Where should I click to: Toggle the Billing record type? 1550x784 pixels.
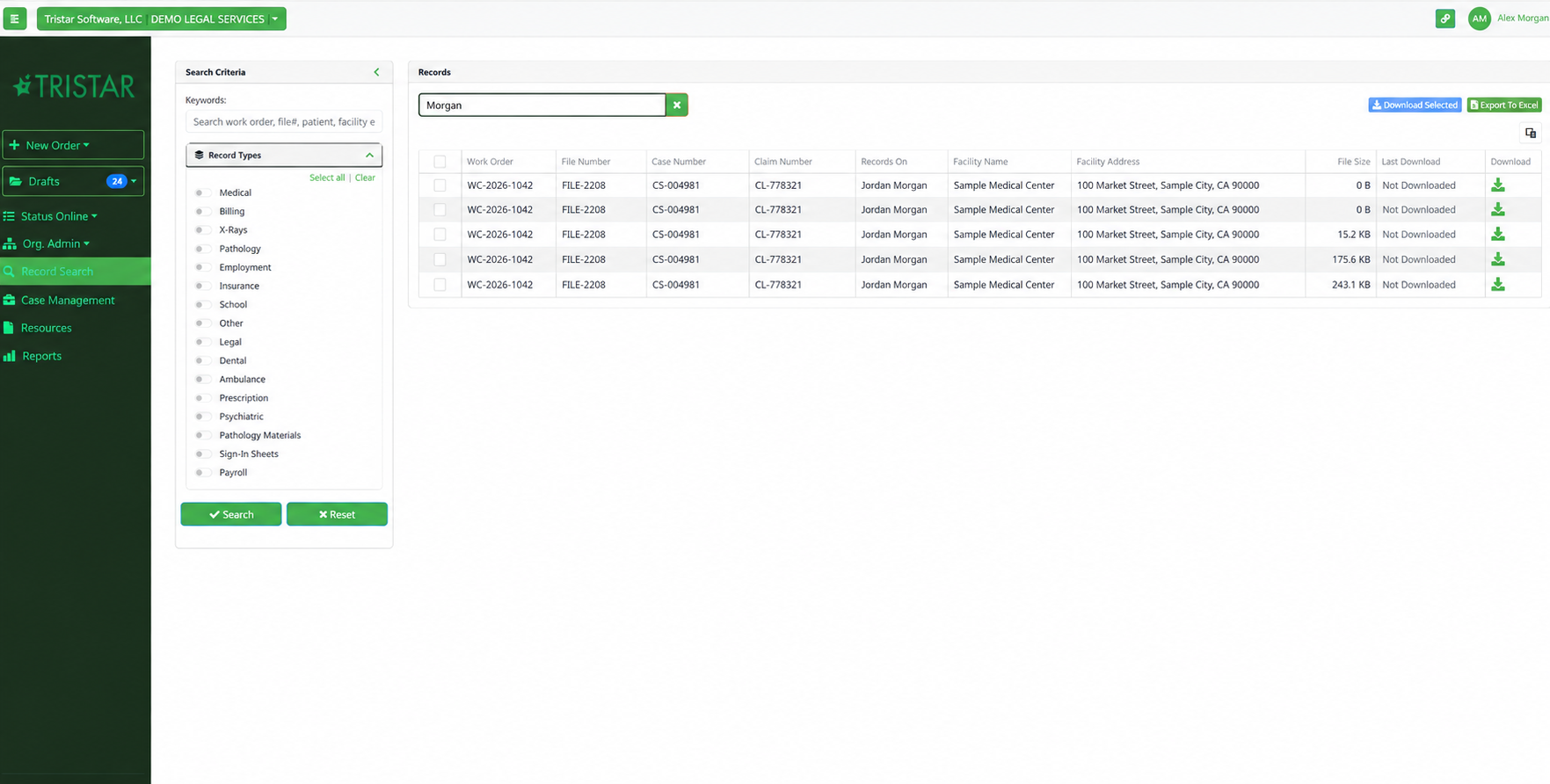pos(202,211)
